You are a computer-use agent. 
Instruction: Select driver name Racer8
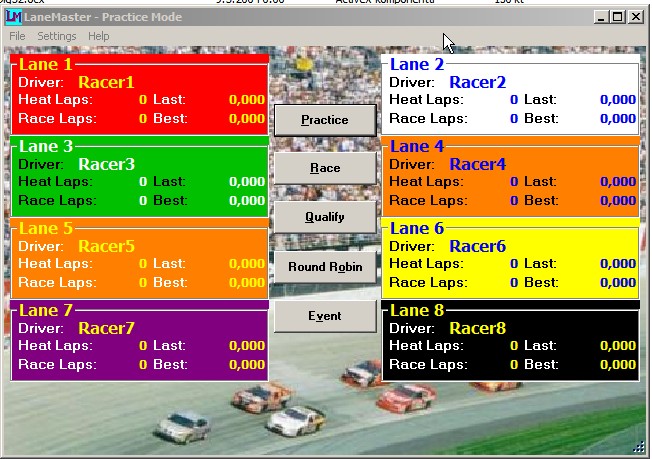[x=477, y=328]
